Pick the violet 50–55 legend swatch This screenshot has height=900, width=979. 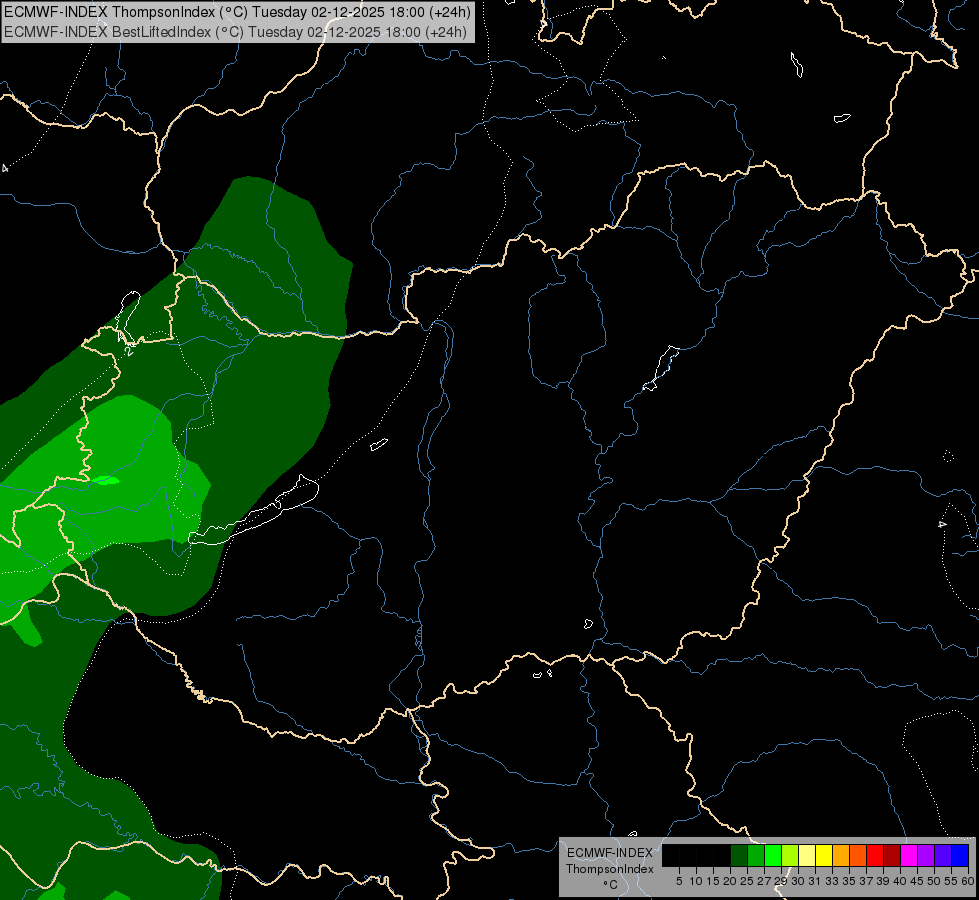tap(943, 855)
